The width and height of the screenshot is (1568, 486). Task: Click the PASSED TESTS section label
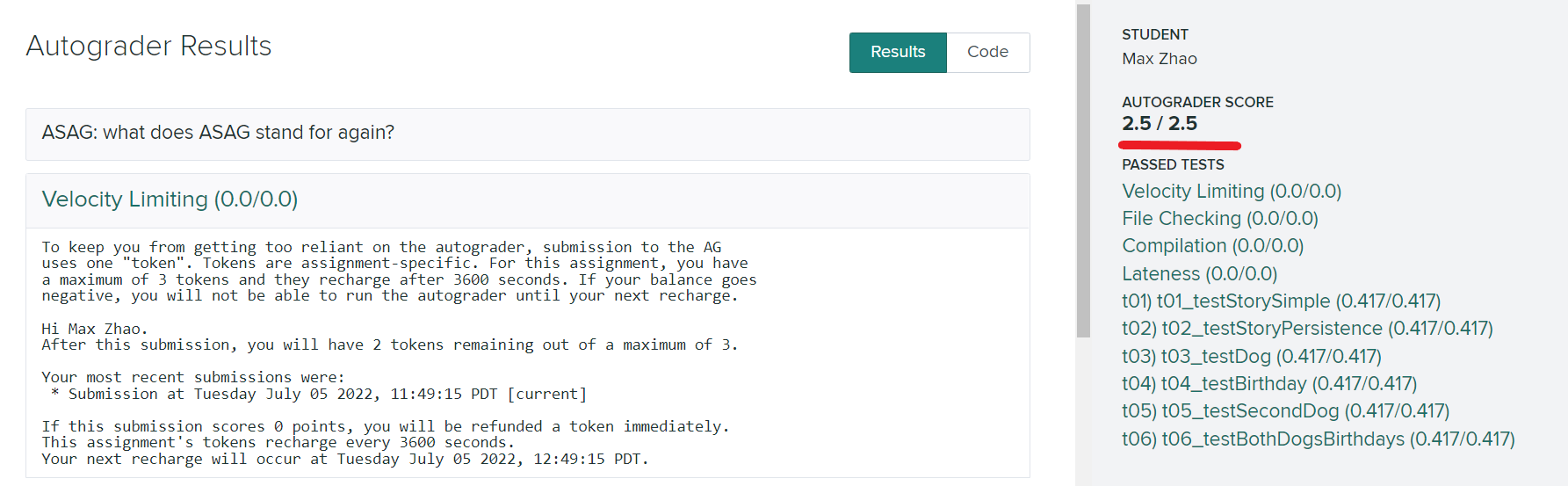(1172, 165)
